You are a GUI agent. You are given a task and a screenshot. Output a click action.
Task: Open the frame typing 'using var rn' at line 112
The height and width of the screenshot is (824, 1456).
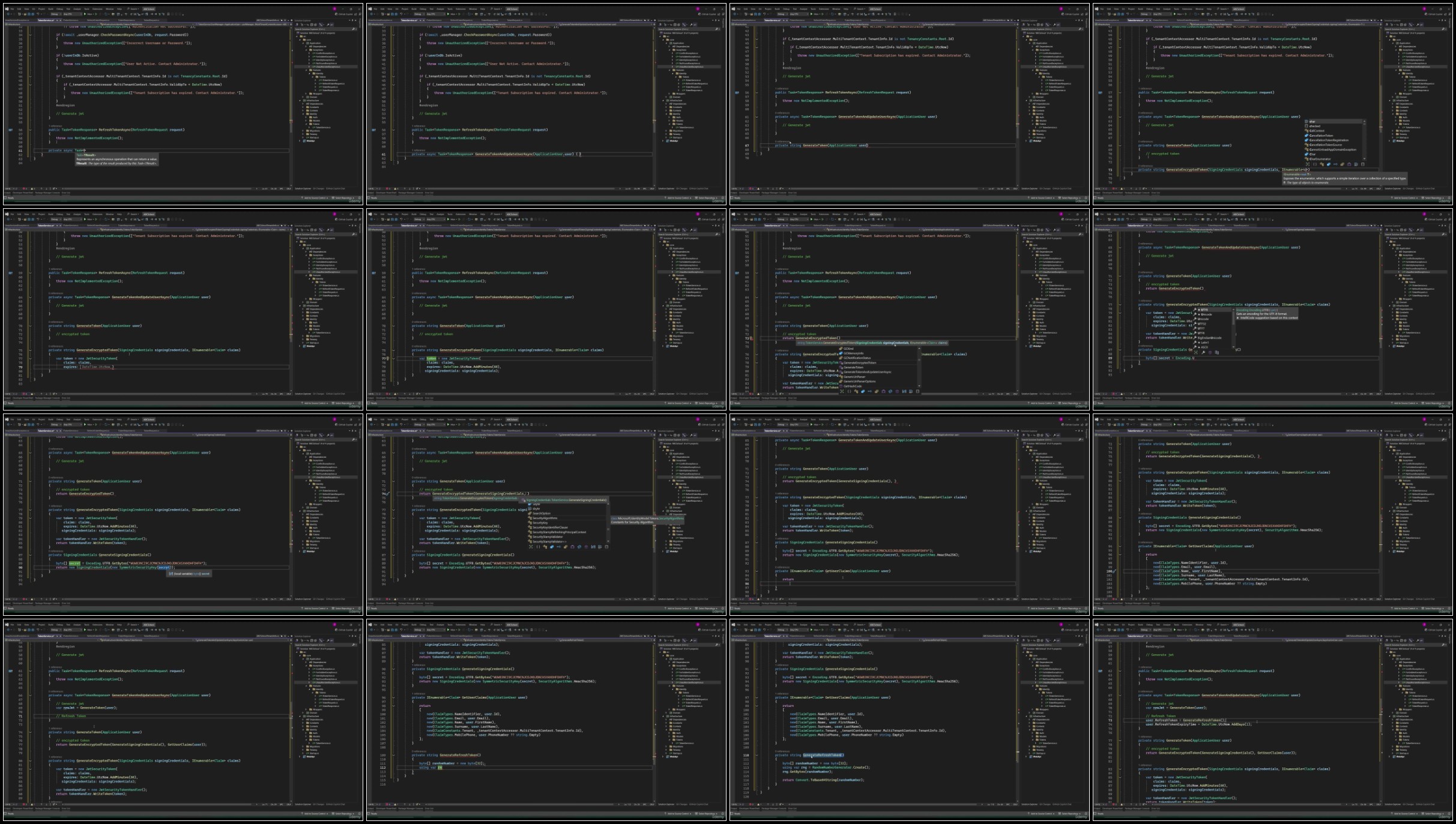tap(546, 720)
